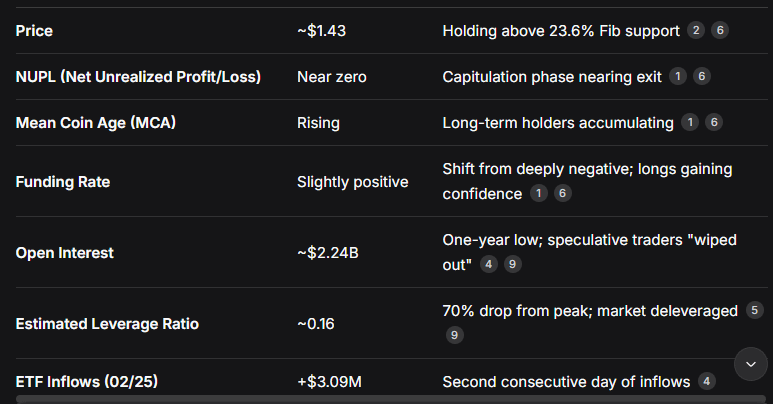Open citation 9 on the Open Interest row
The image size is (773, 404).
pyautogui.click(x=513, y=264)
